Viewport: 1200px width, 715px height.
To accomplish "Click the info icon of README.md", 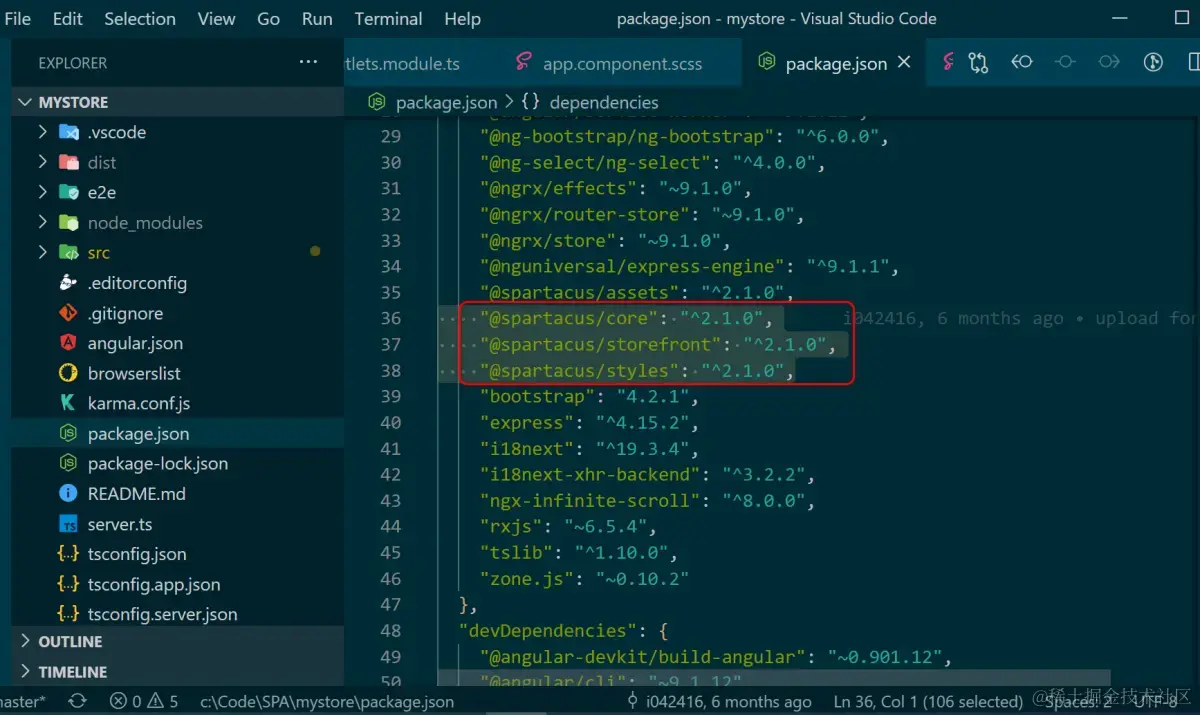I will [68, 493].
